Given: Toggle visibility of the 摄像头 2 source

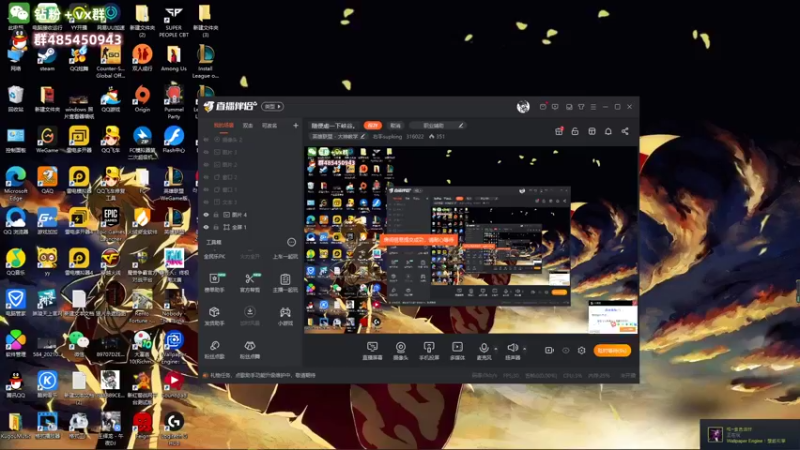Looking at the screenshot, I should coord(206,139).
